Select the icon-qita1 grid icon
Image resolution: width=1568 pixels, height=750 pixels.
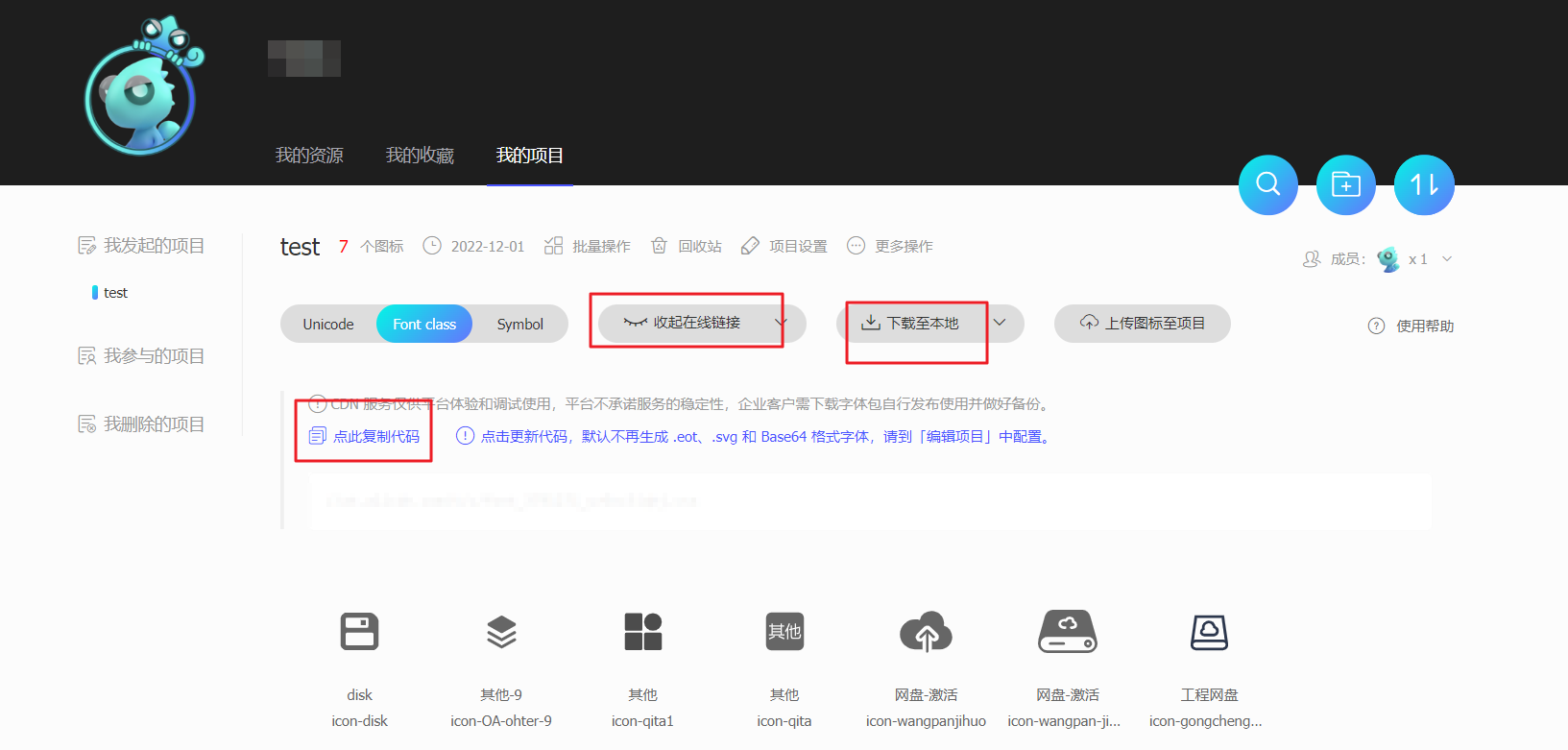(x=642, y=632)
